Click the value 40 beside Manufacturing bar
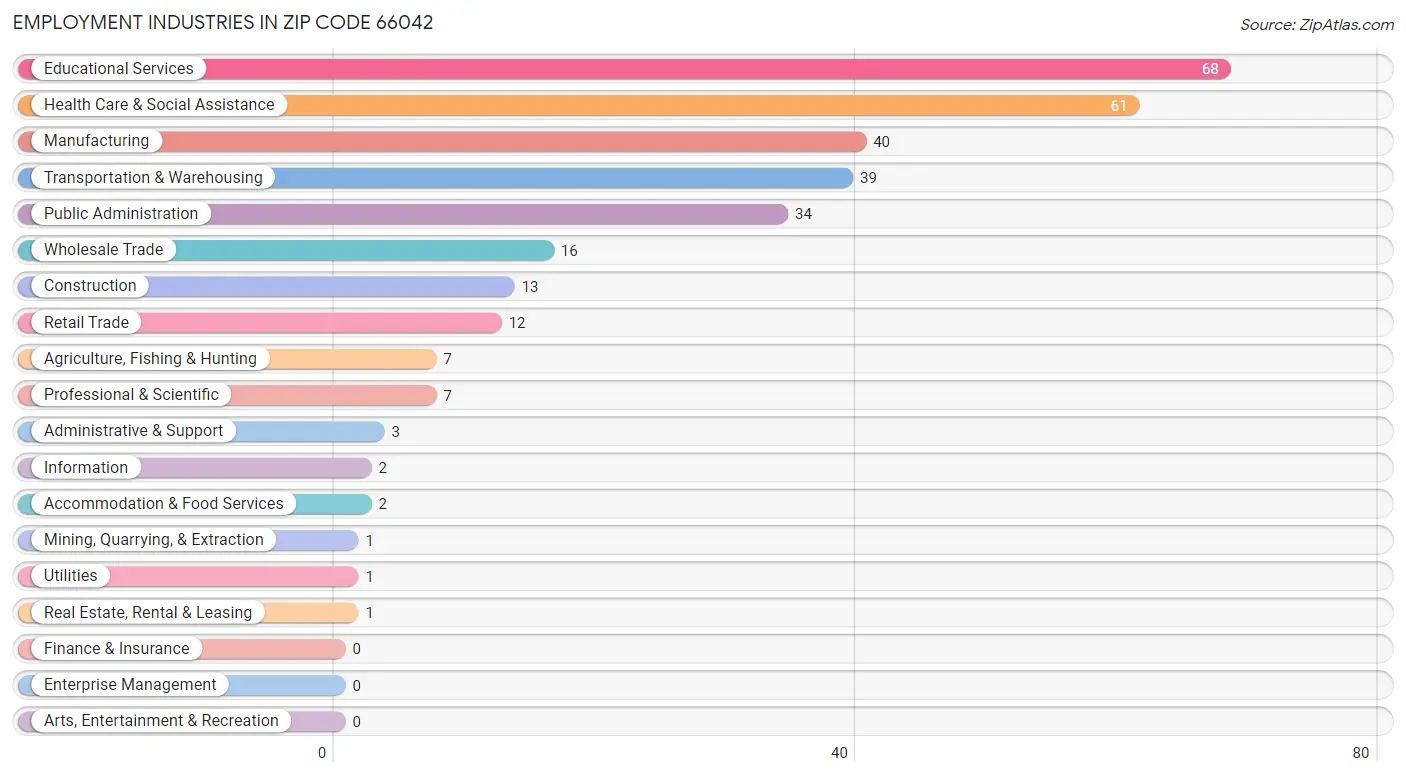 coord(881,142)
